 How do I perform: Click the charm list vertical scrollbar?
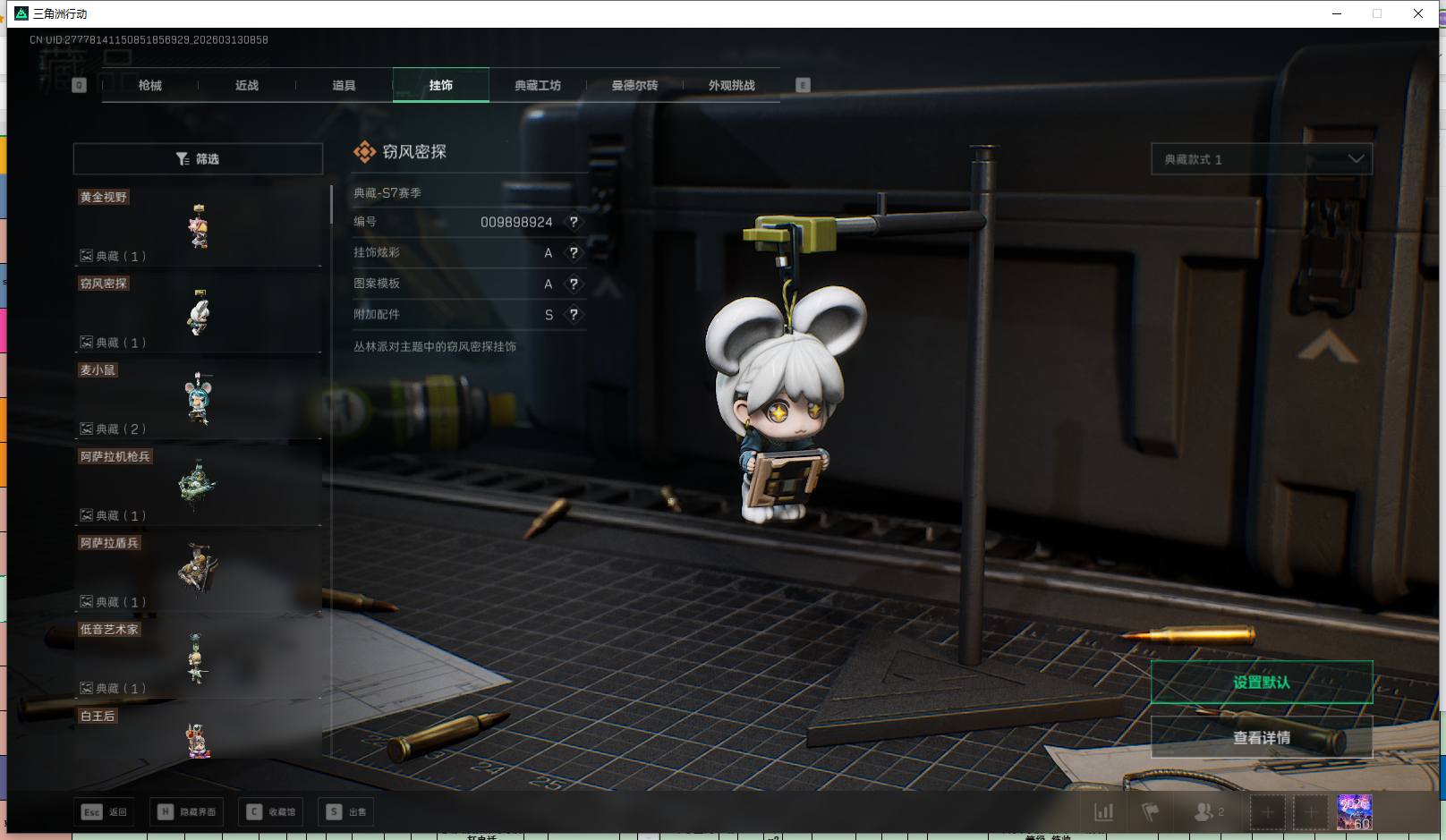(x=331, y=206)
